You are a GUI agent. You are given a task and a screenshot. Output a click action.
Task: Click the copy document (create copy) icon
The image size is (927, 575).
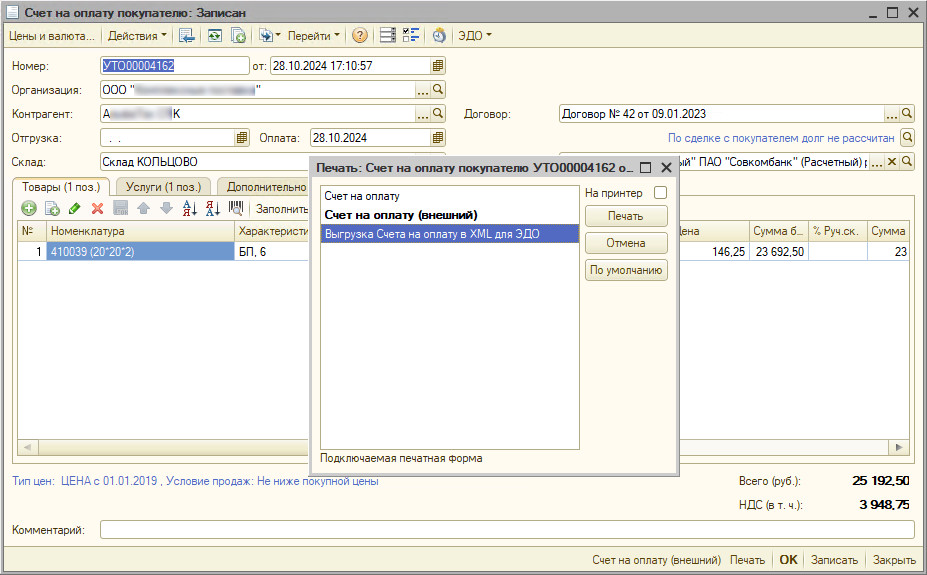click(238, 35)
